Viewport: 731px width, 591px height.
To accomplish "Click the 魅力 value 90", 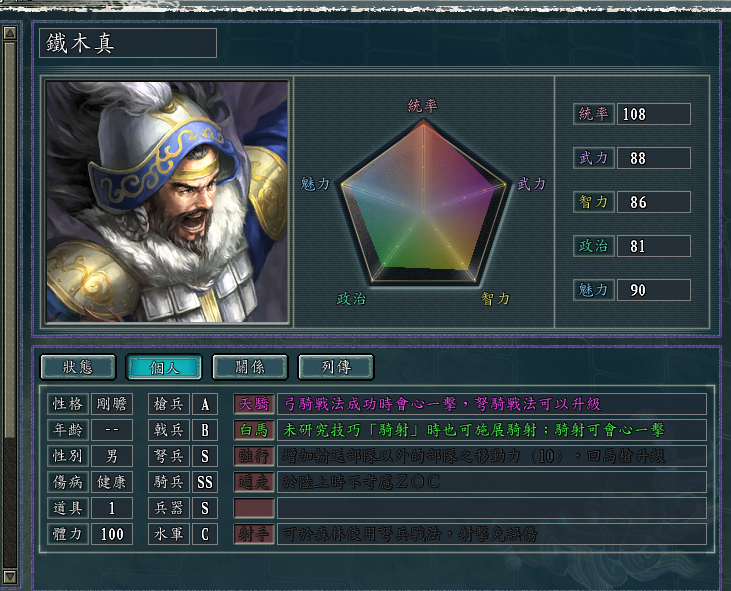I will [x=654, y=290].
